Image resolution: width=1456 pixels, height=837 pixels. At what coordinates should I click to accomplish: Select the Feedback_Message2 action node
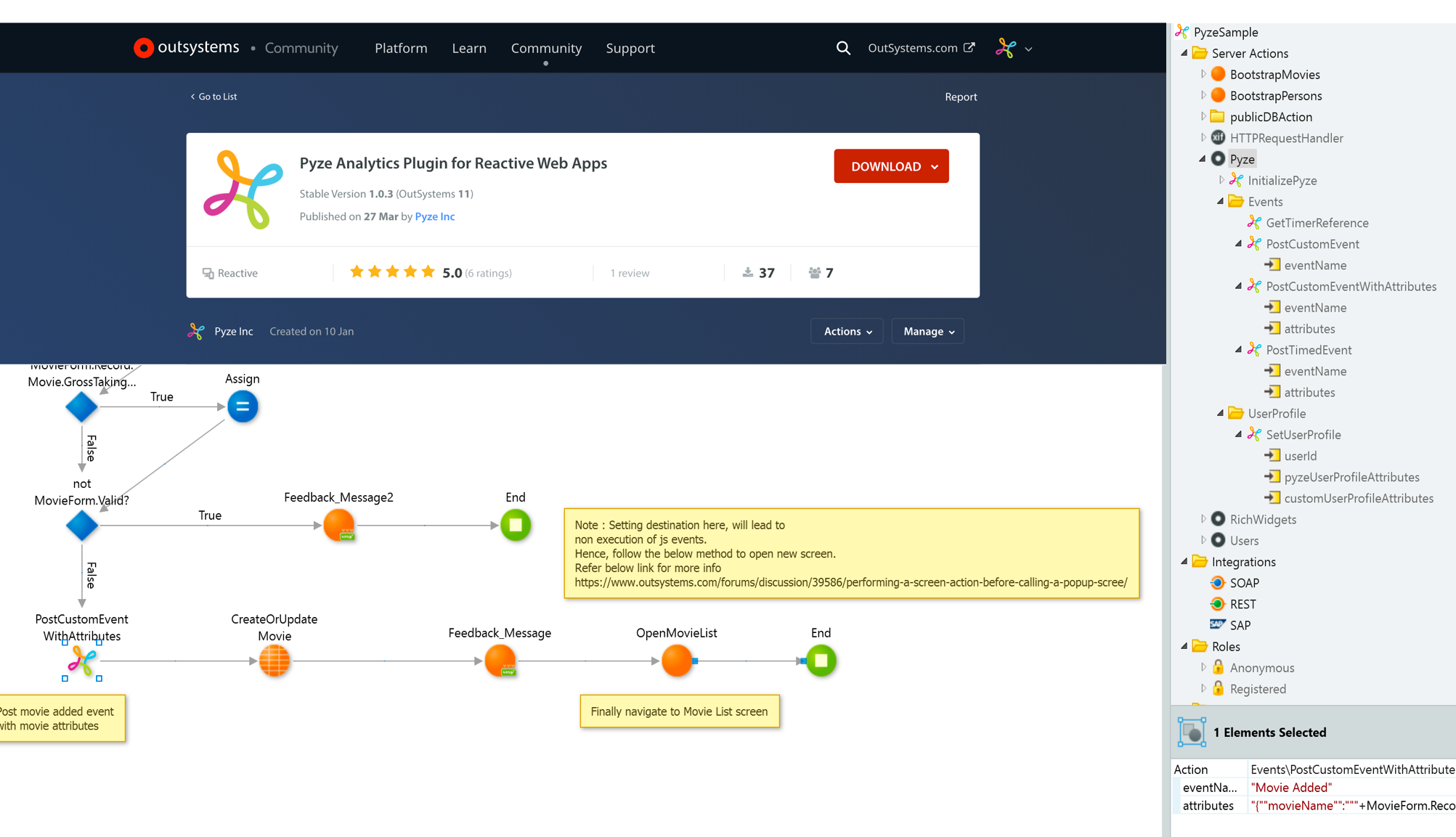click(x=338, y=525)
